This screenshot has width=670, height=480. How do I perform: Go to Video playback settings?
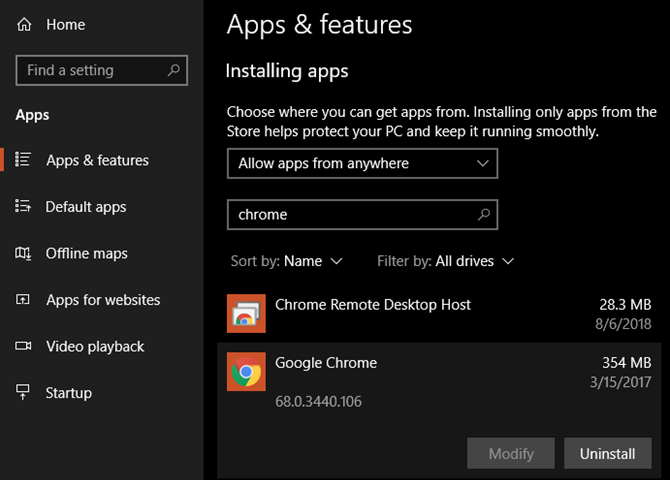(94, 346)
